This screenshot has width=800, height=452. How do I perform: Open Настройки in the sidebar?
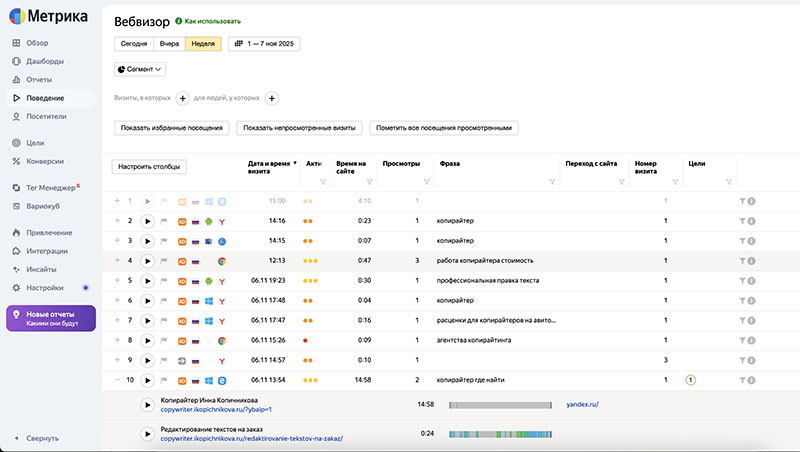44,288
